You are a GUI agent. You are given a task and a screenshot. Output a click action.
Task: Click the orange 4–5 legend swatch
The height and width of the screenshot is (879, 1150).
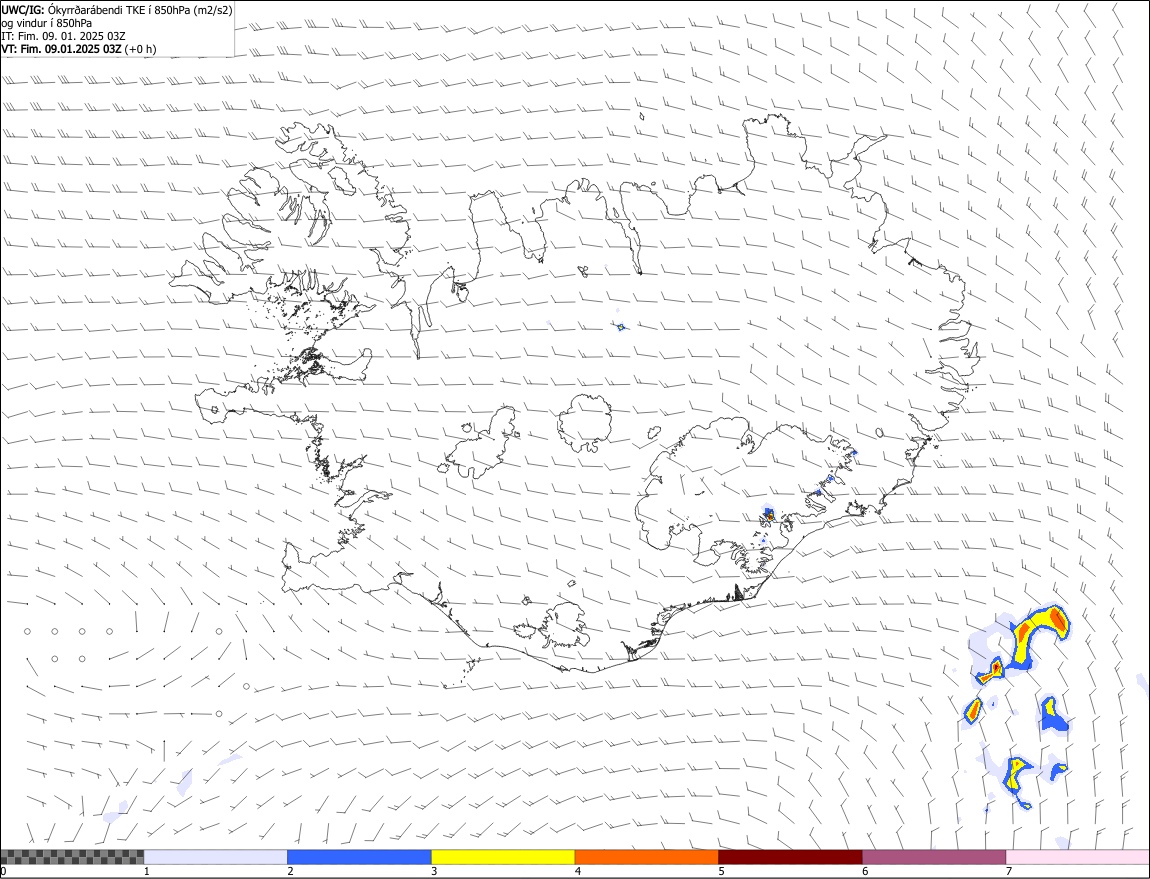tap(647, 857)
